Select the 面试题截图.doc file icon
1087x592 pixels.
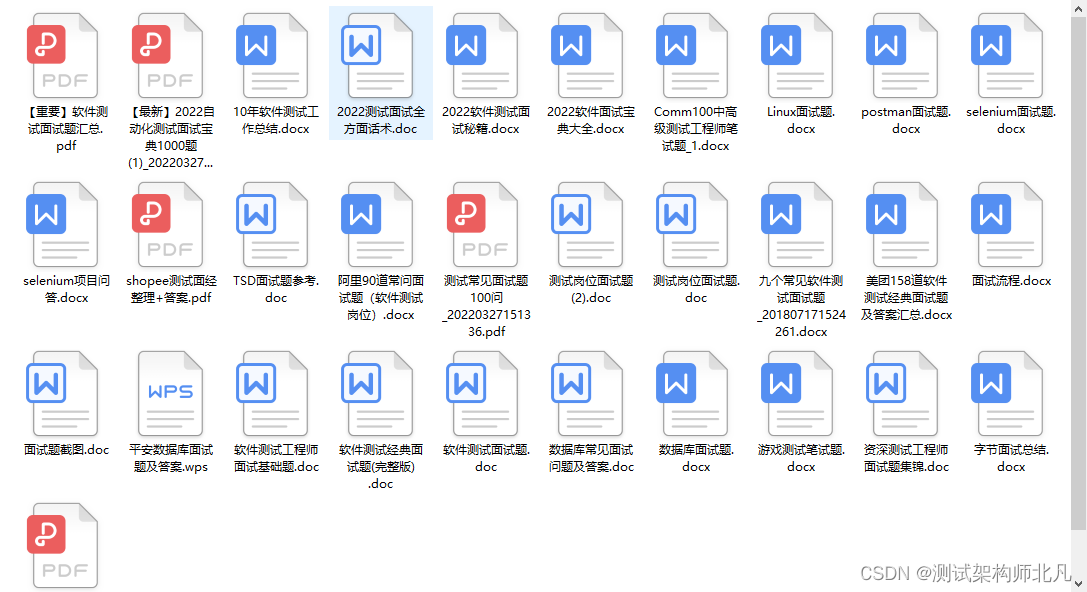pyautogui.click(x=63, y=394)
